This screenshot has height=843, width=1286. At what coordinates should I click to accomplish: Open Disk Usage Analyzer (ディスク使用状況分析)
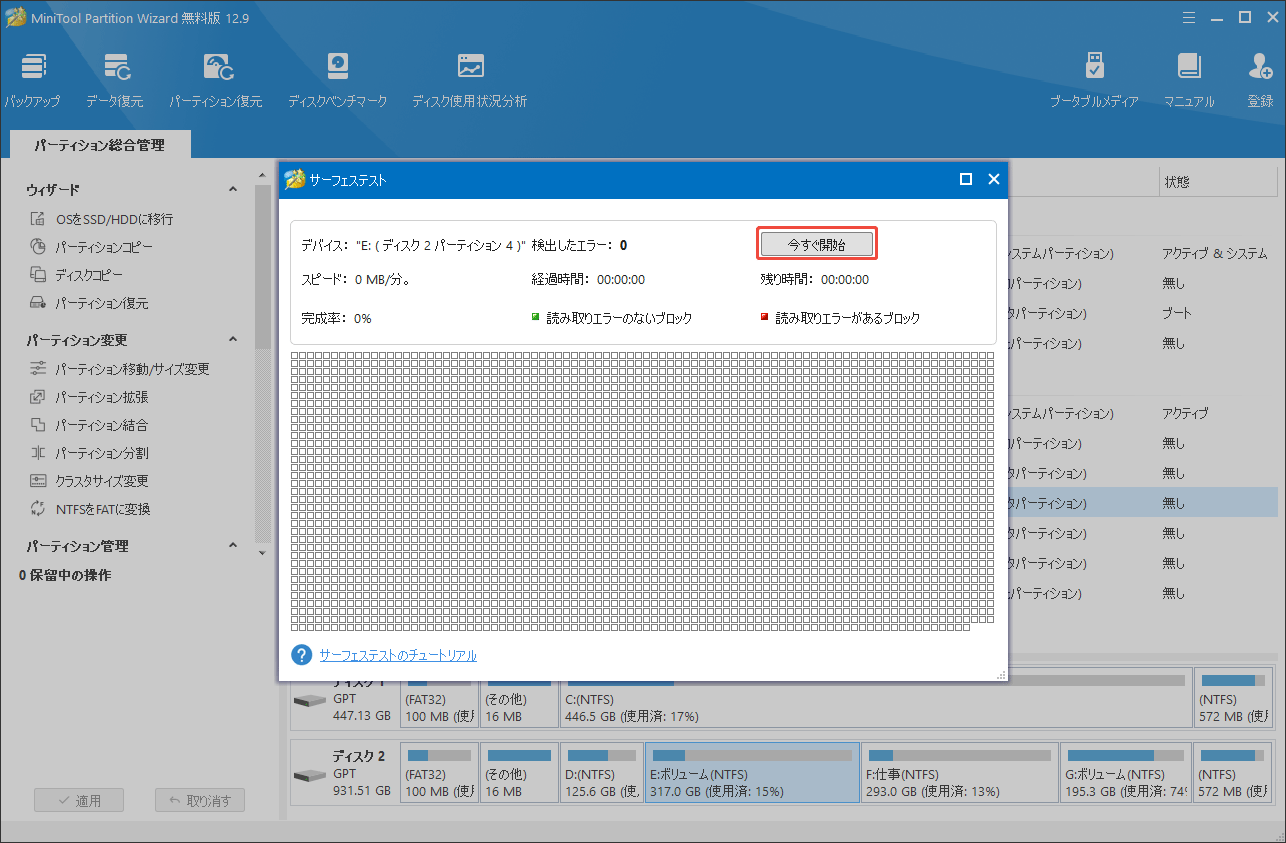coord(470,68)
